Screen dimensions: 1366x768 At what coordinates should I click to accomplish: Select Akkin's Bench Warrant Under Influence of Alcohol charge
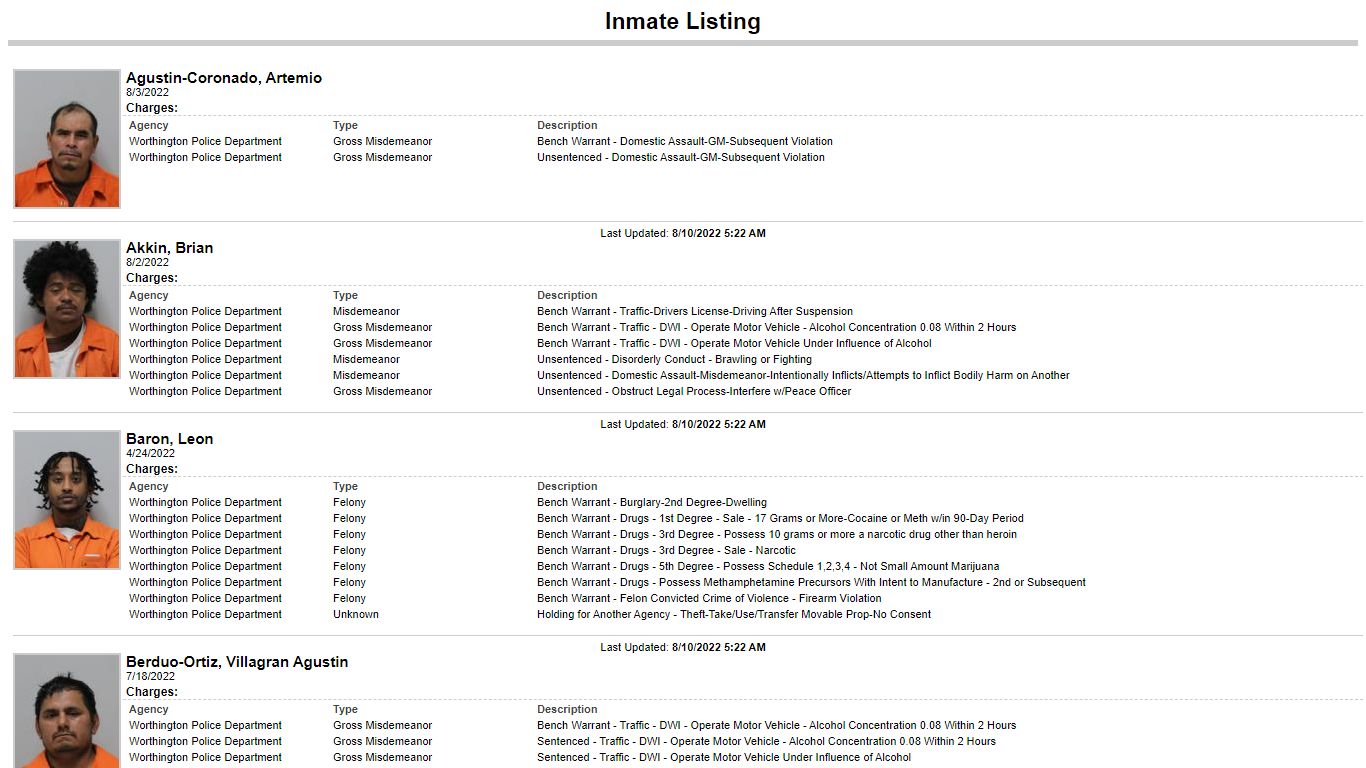click(734, 343)
